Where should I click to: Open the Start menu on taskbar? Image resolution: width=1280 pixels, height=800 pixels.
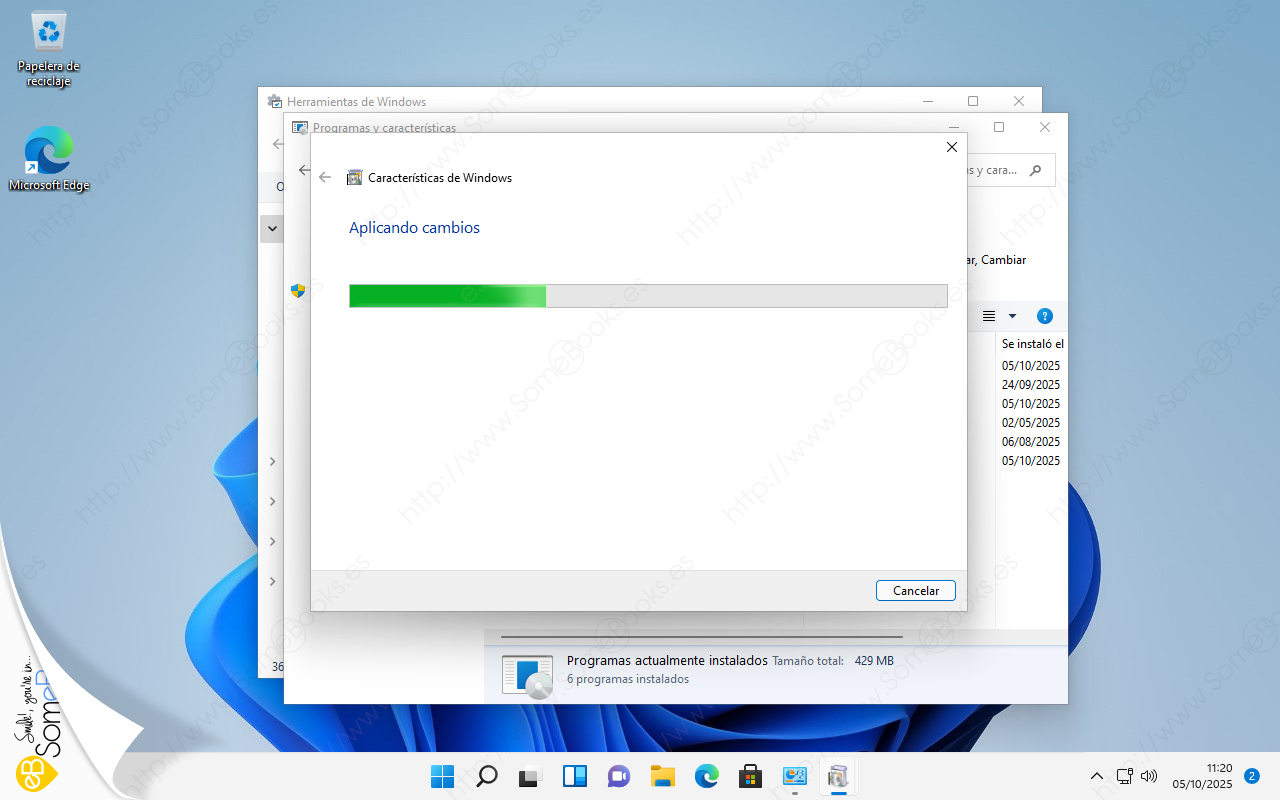[442, 776]
